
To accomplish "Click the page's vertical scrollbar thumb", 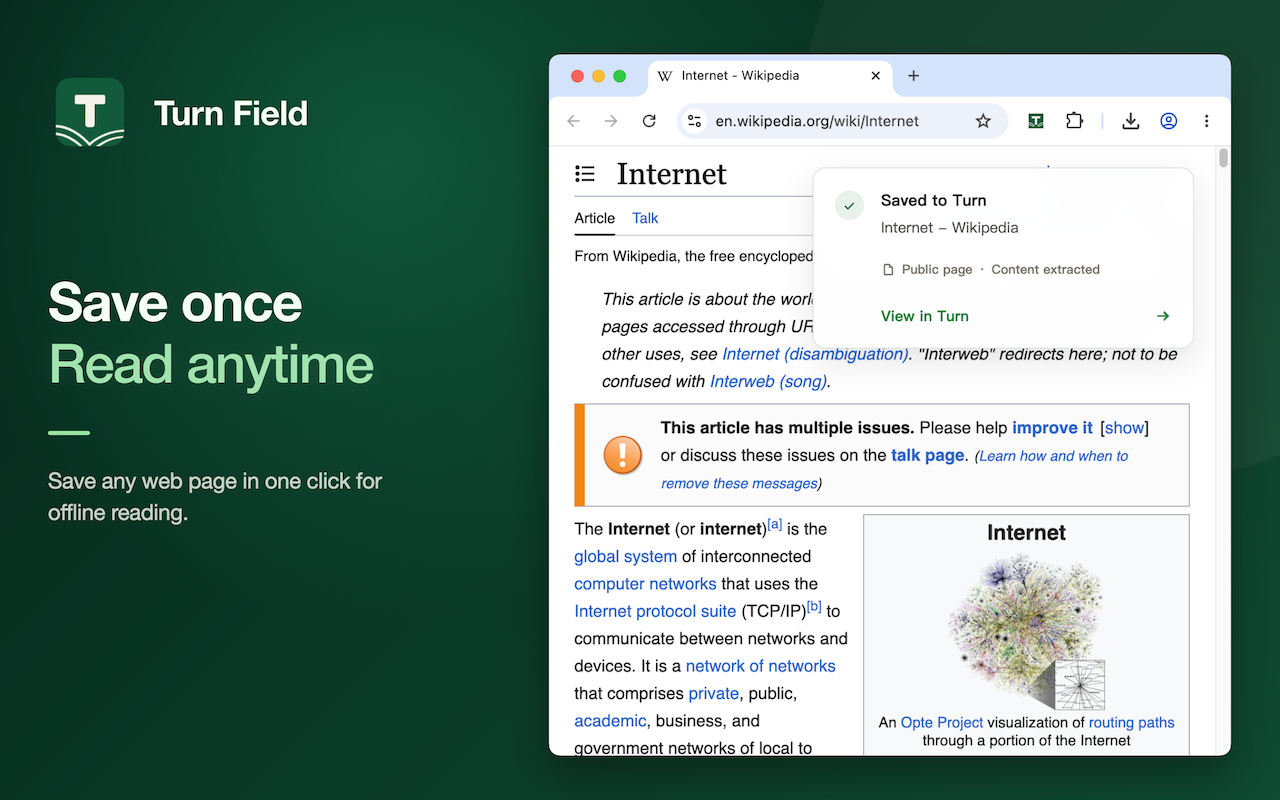I will (x=1223, y=158).
